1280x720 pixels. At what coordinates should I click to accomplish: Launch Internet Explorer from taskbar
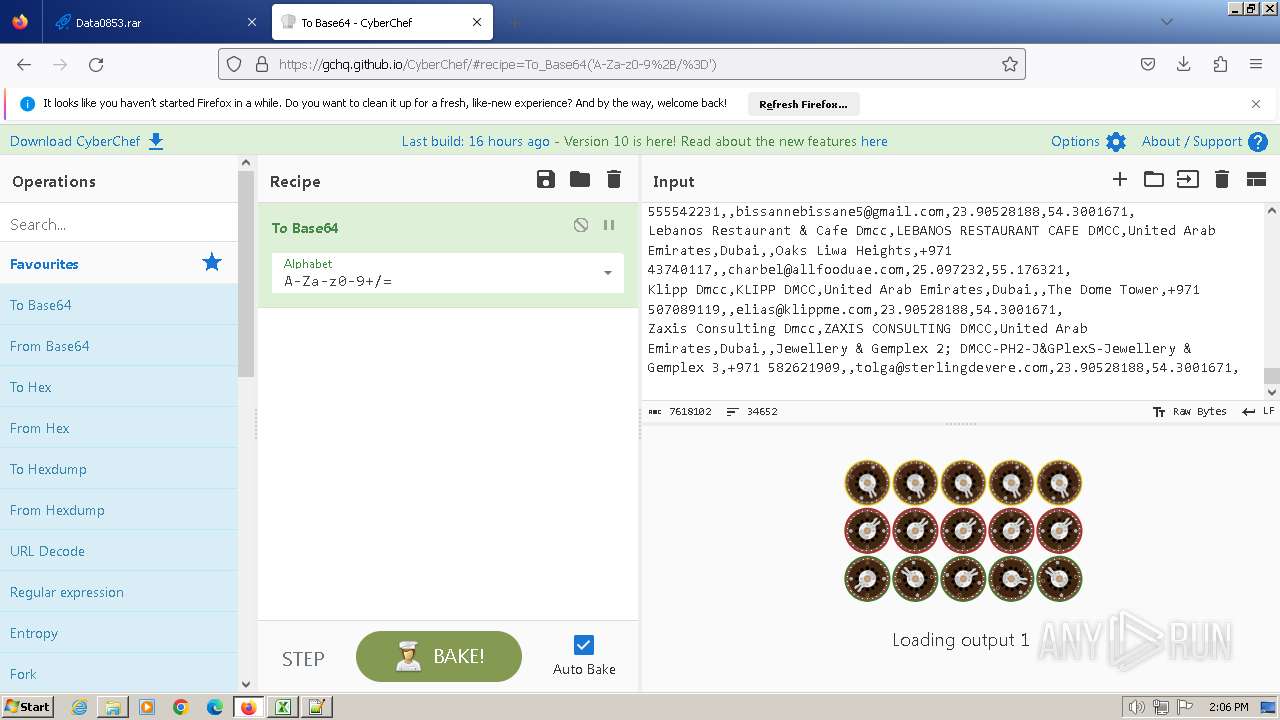click(x=79, y=707)
